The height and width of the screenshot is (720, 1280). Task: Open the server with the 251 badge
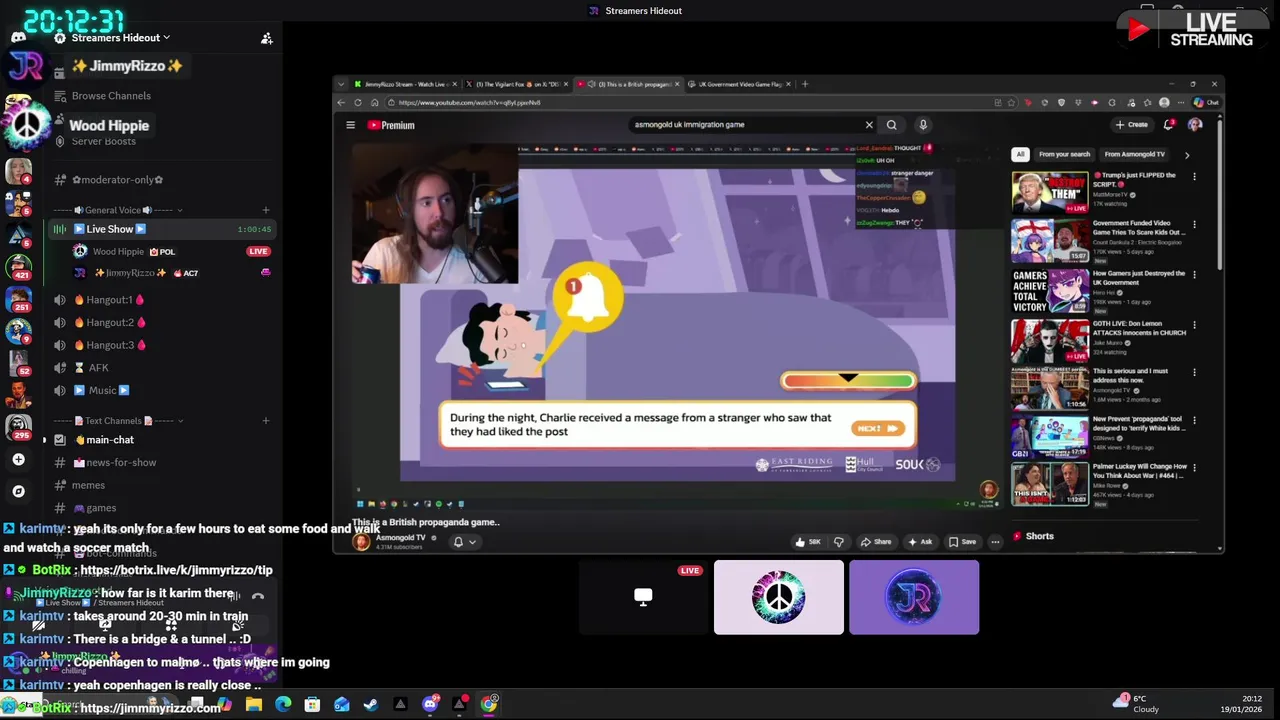(18, 299)
